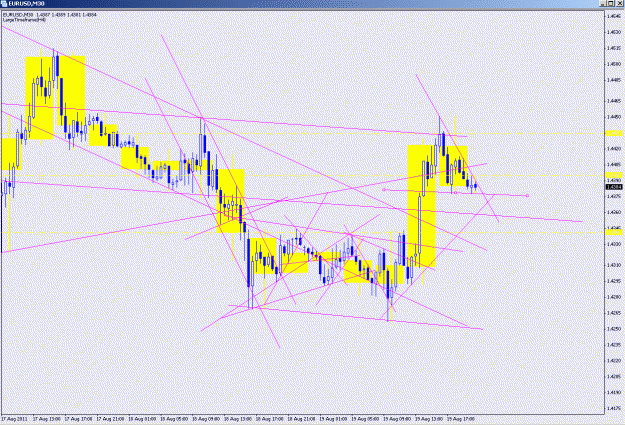Click the current price marker 1.4384 on price axis
This screenshot has width=625, height=425.
coord(614,187)
